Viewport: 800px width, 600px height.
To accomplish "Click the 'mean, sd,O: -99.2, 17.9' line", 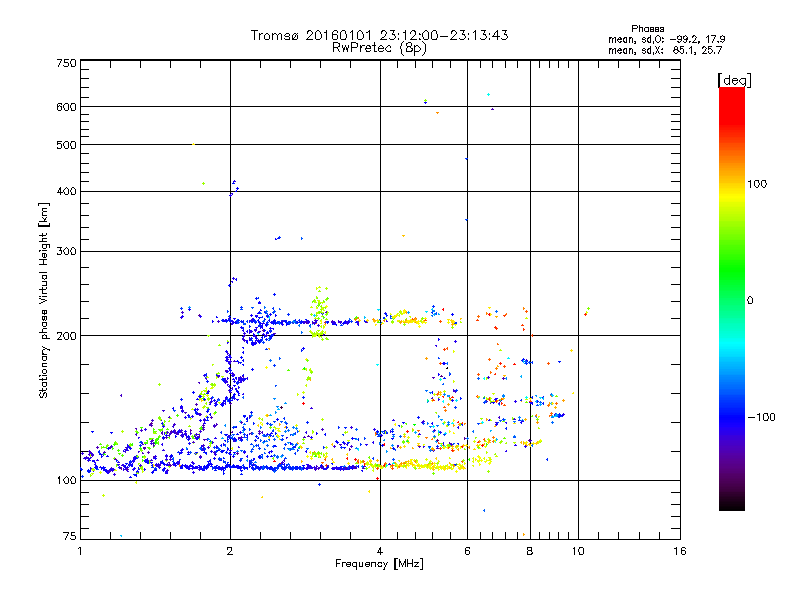I will click(666, 39).
